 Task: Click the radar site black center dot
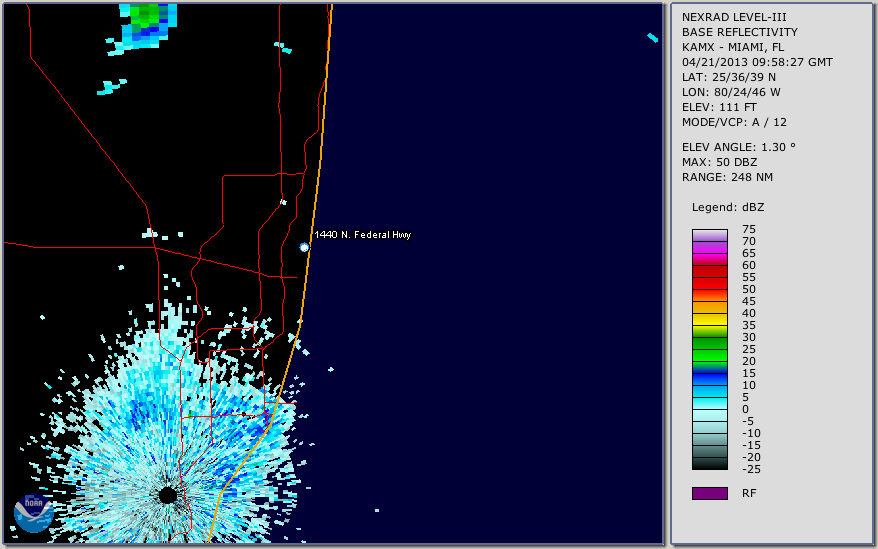pyautogui.click(x=168, y=495)
